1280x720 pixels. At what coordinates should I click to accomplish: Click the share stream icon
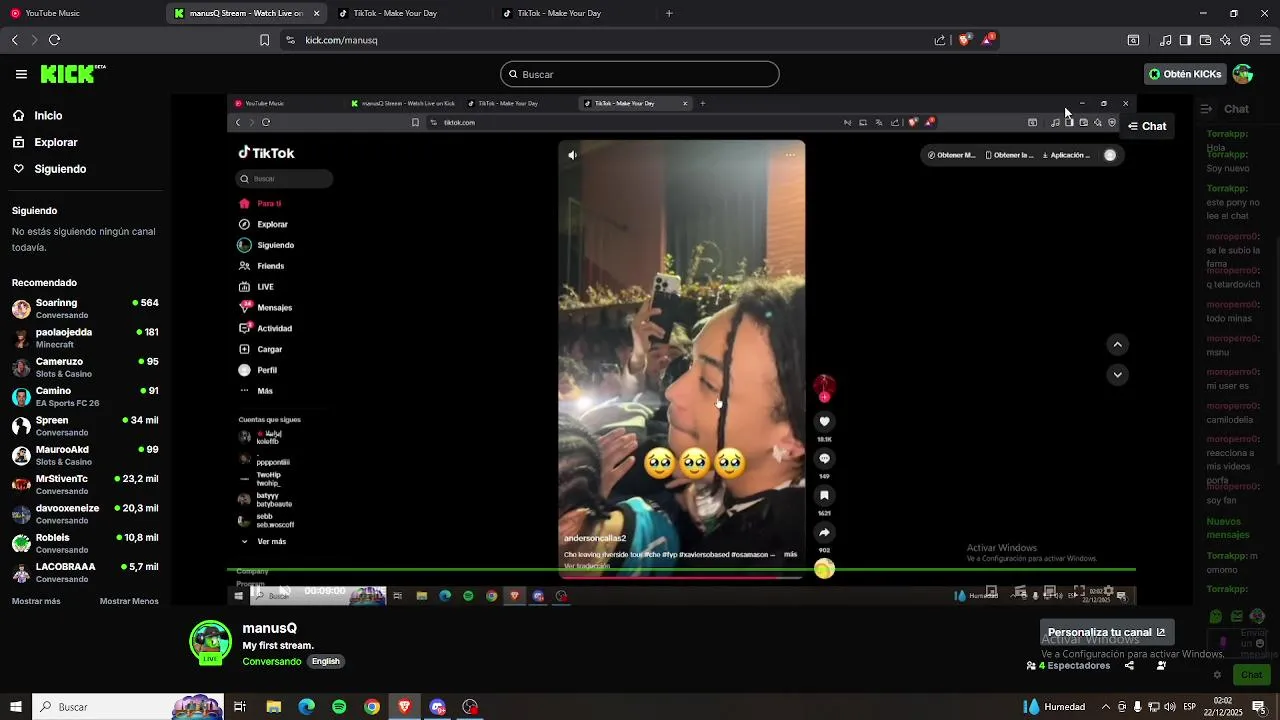coord(1129,666)
